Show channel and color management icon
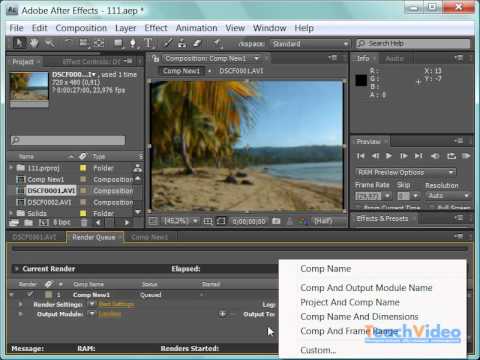480x360 pixels. [302, 221]
